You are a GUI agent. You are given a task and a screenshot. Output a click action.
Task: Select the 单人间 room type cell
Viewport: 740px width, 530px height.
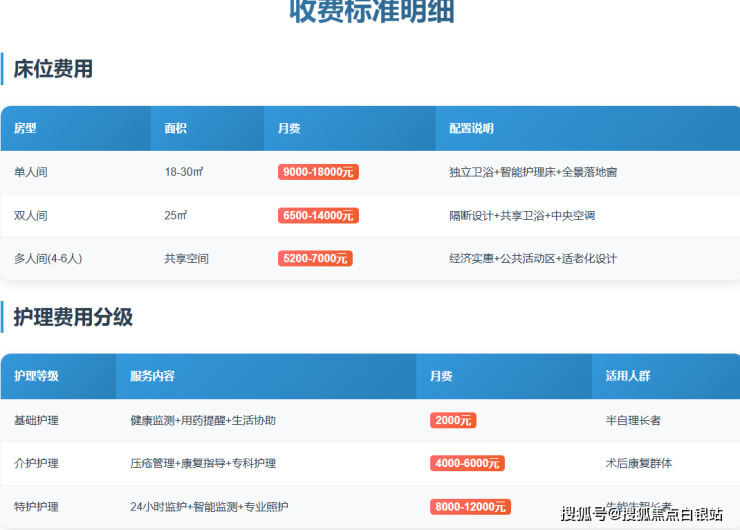coord(31,172)
